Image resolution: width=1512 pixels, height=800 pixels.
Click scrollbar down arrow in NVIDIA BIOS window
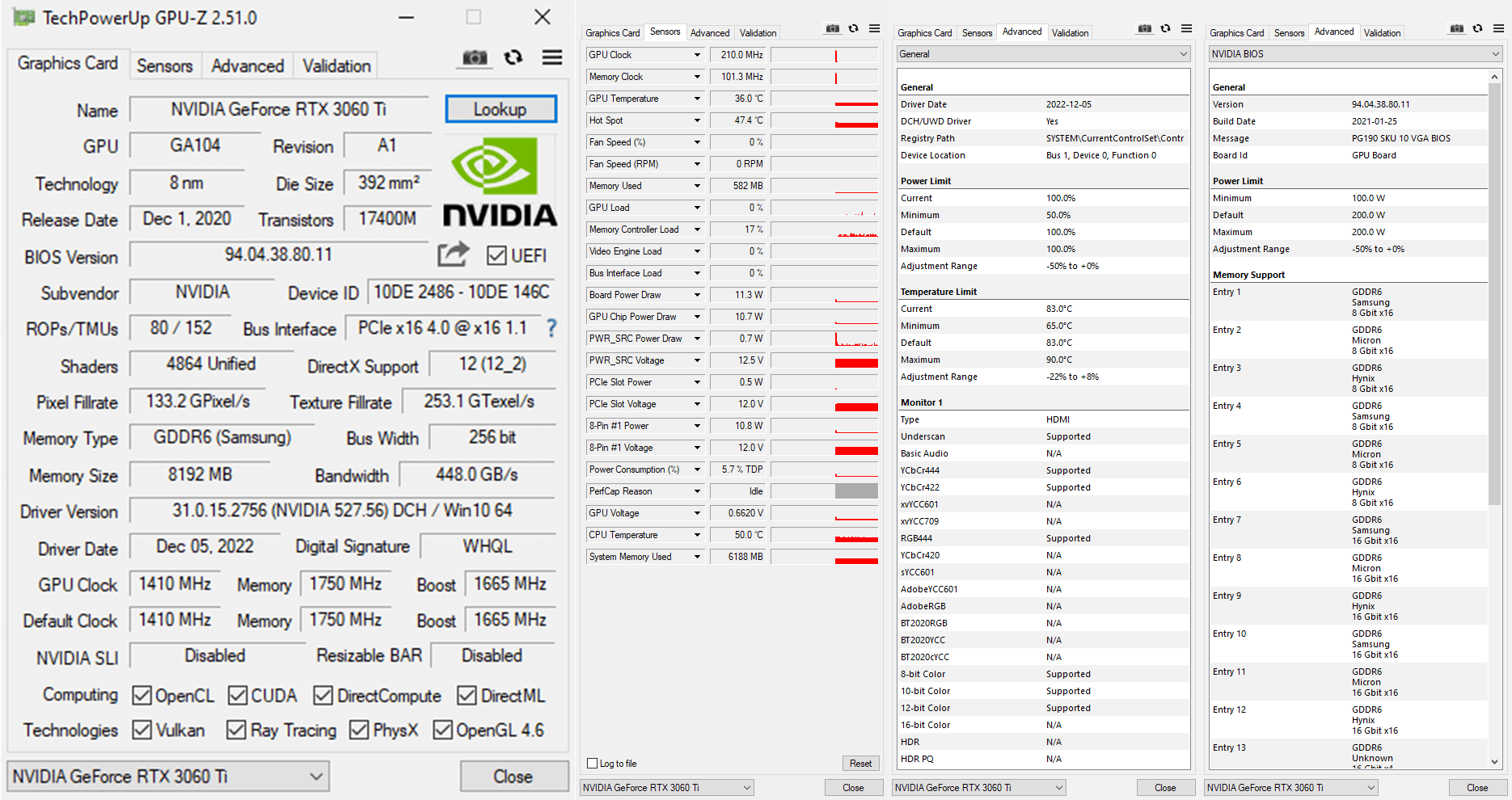tap(1494, 762)
